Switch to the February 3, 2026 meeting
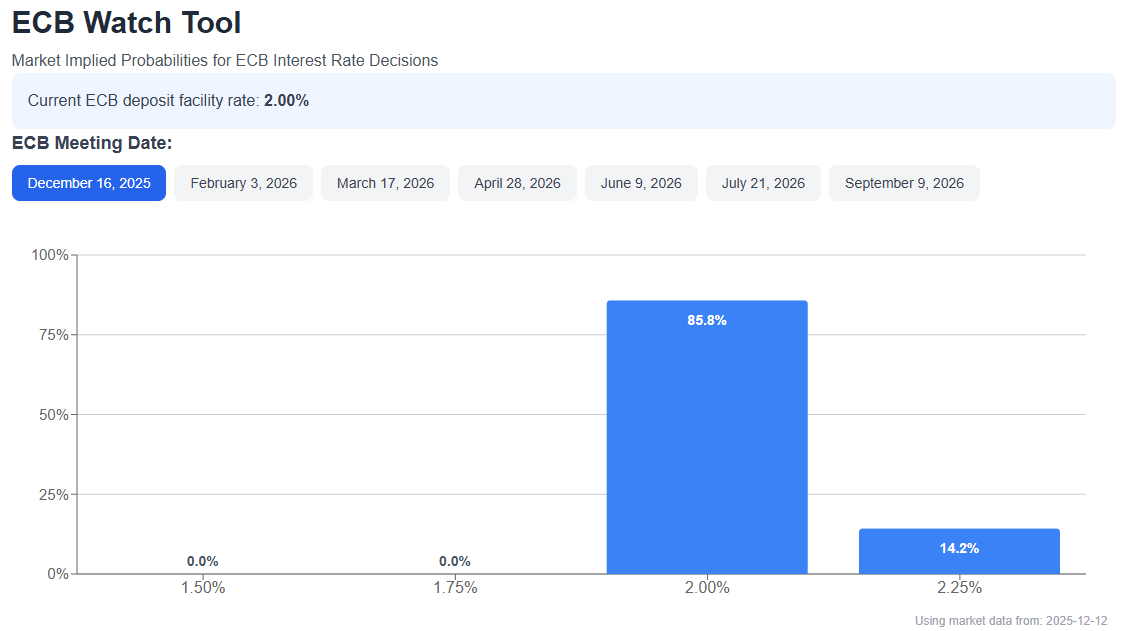Viewport: 1126px width, 631px height. coord(243,183)
